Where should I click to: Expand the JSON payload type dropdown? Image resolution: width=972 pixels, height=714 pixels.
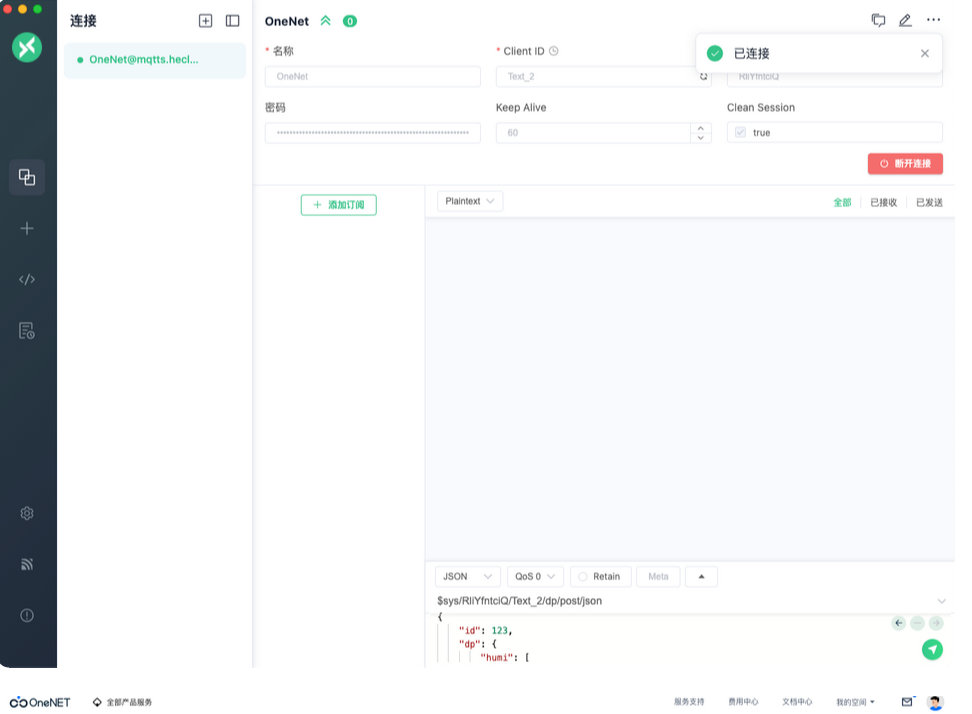(468, 577)
